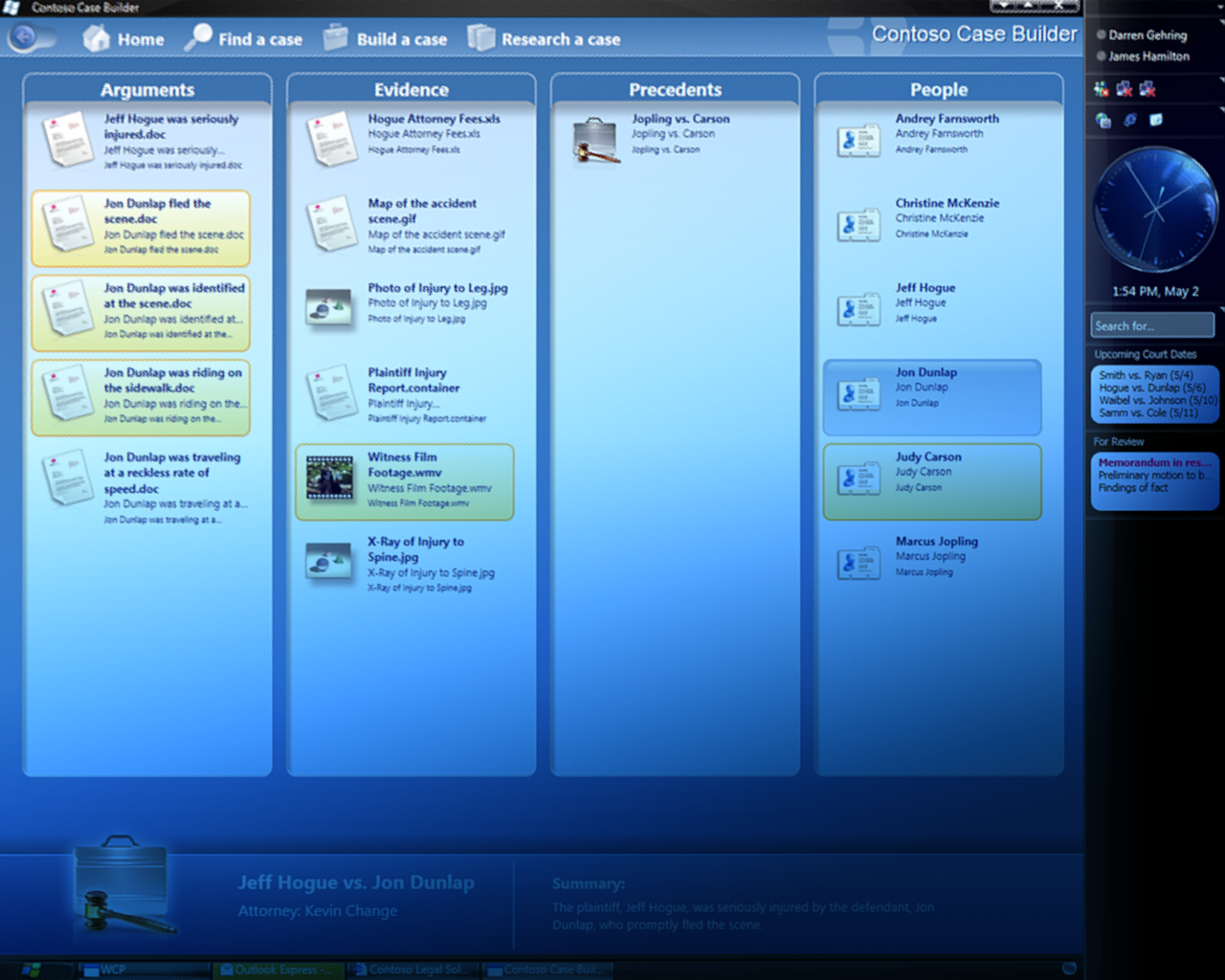Select Jon Dunlap in the People list
The height and width of the screenshot is (980, 1225).
click(x=932, y=396)
